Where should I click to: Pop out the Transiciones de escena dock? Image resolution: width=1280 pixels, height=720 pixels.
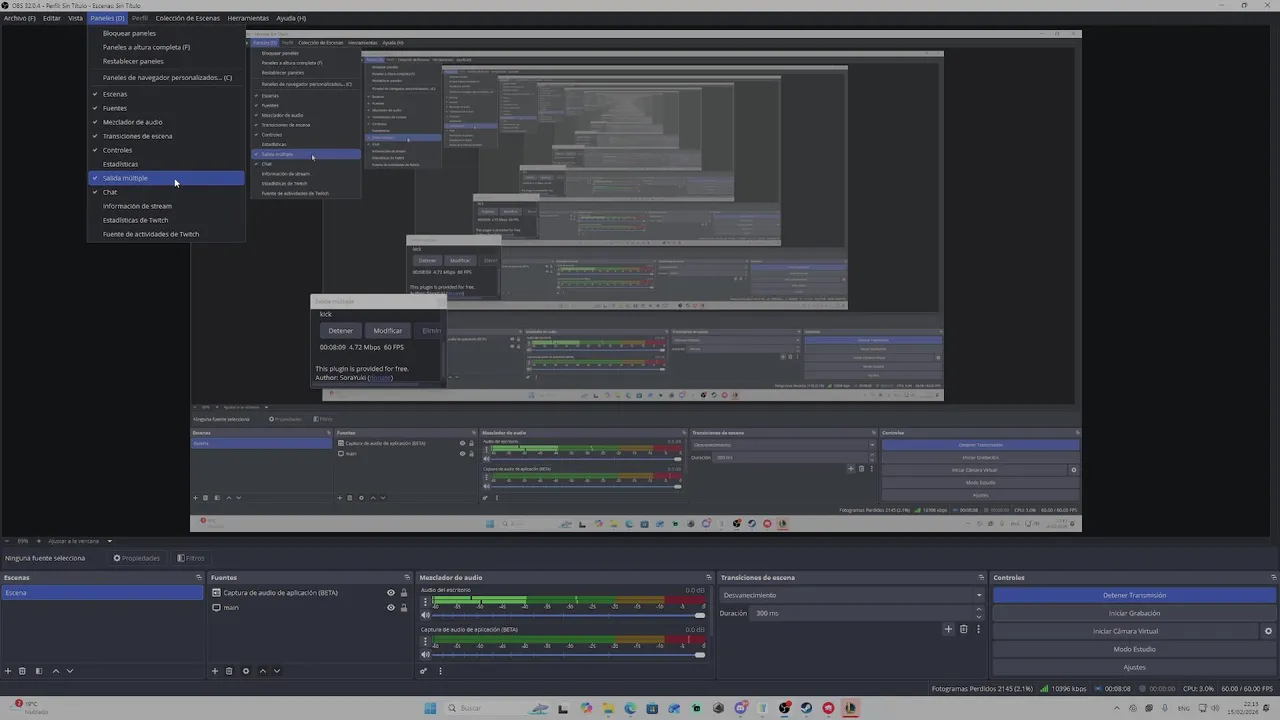982,577
